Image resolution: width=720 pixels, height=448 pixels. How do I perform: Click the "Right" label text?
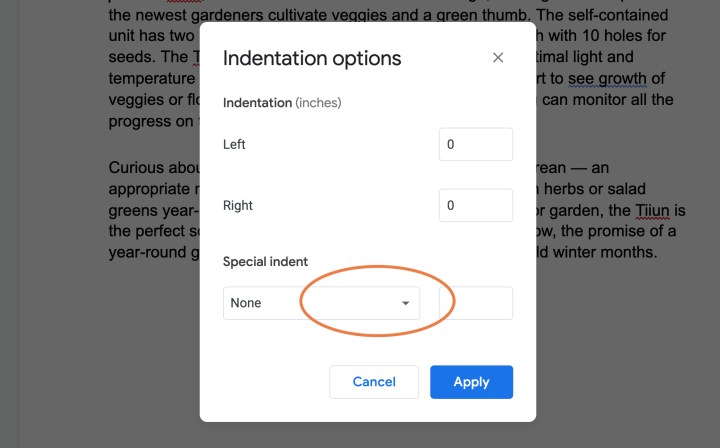tap(238, 205)
